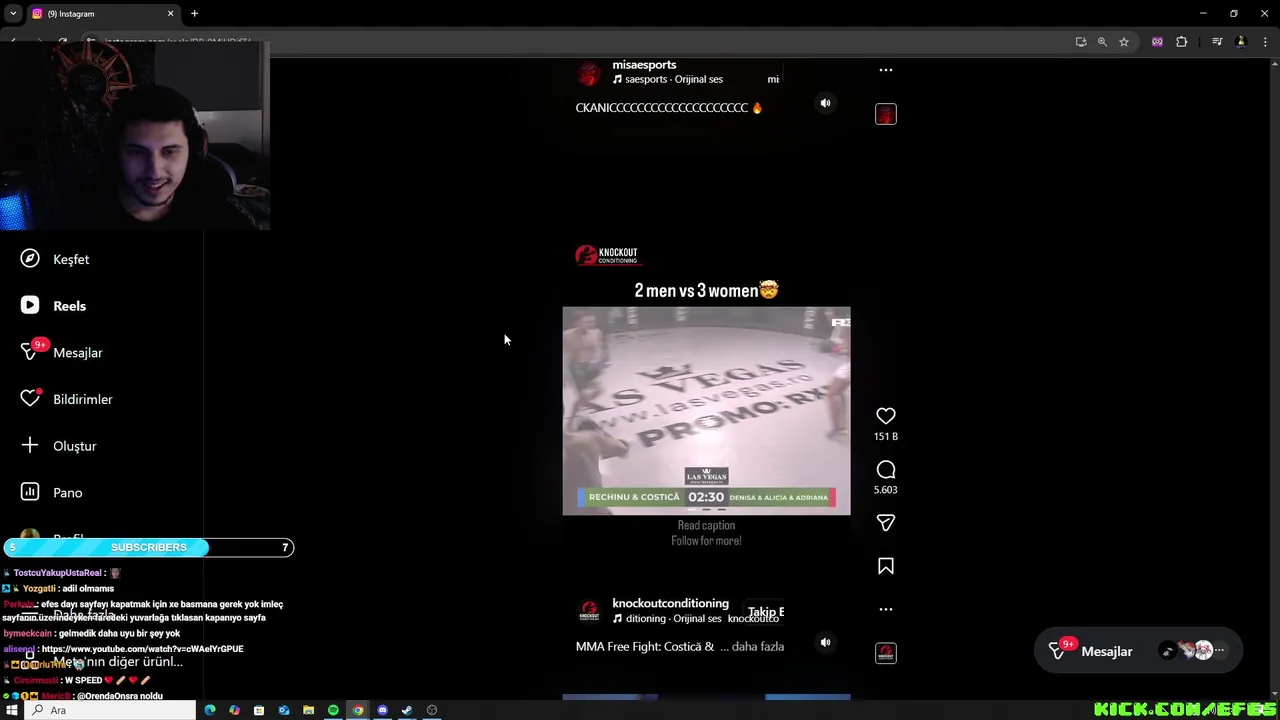Viewport: 1280px width, 720px height.
Task: Open Spotify from the taskbar
Action: 333,710
